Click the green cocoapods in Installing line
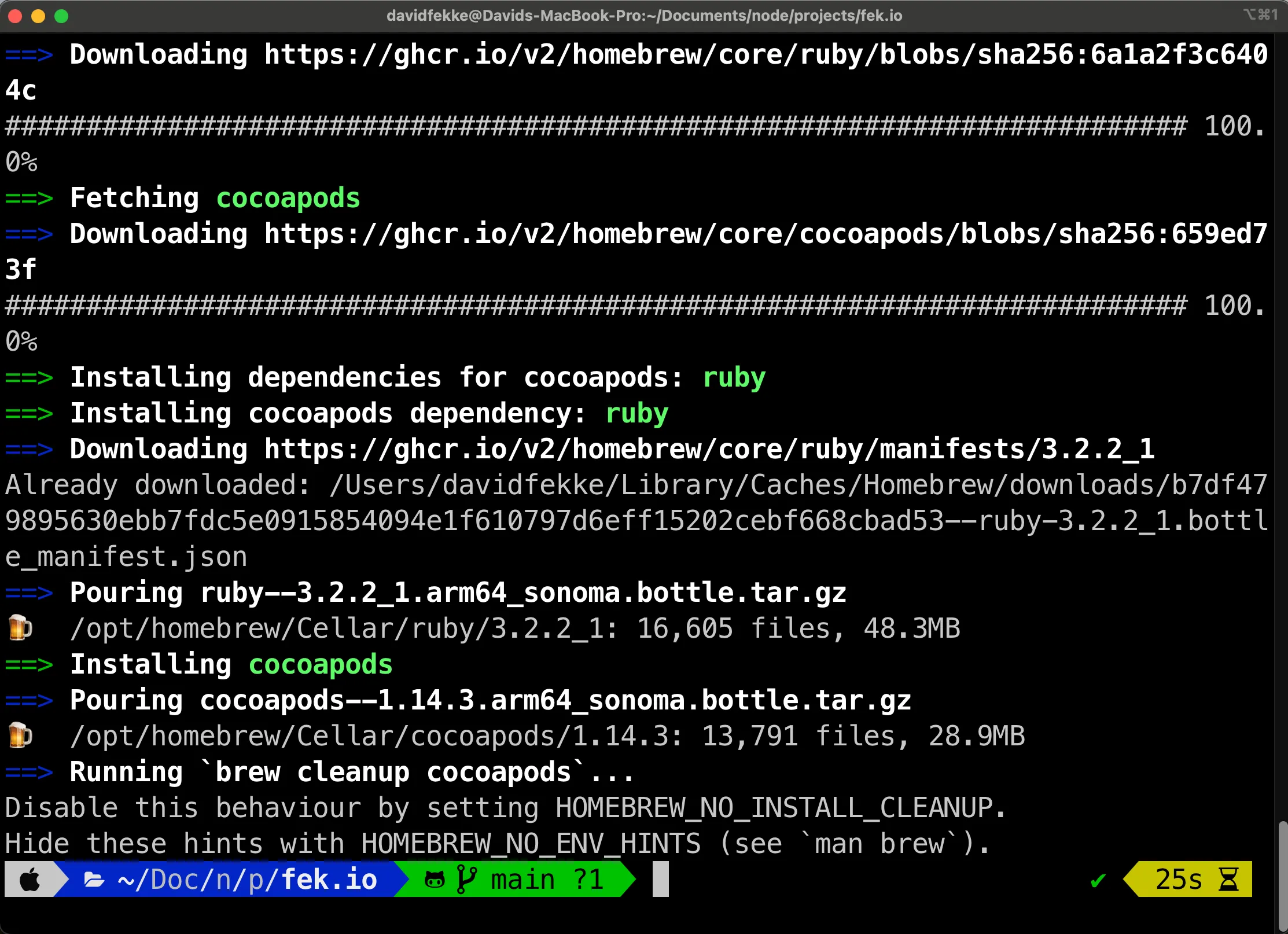1288x934 pixels. (x=321, y=665)
